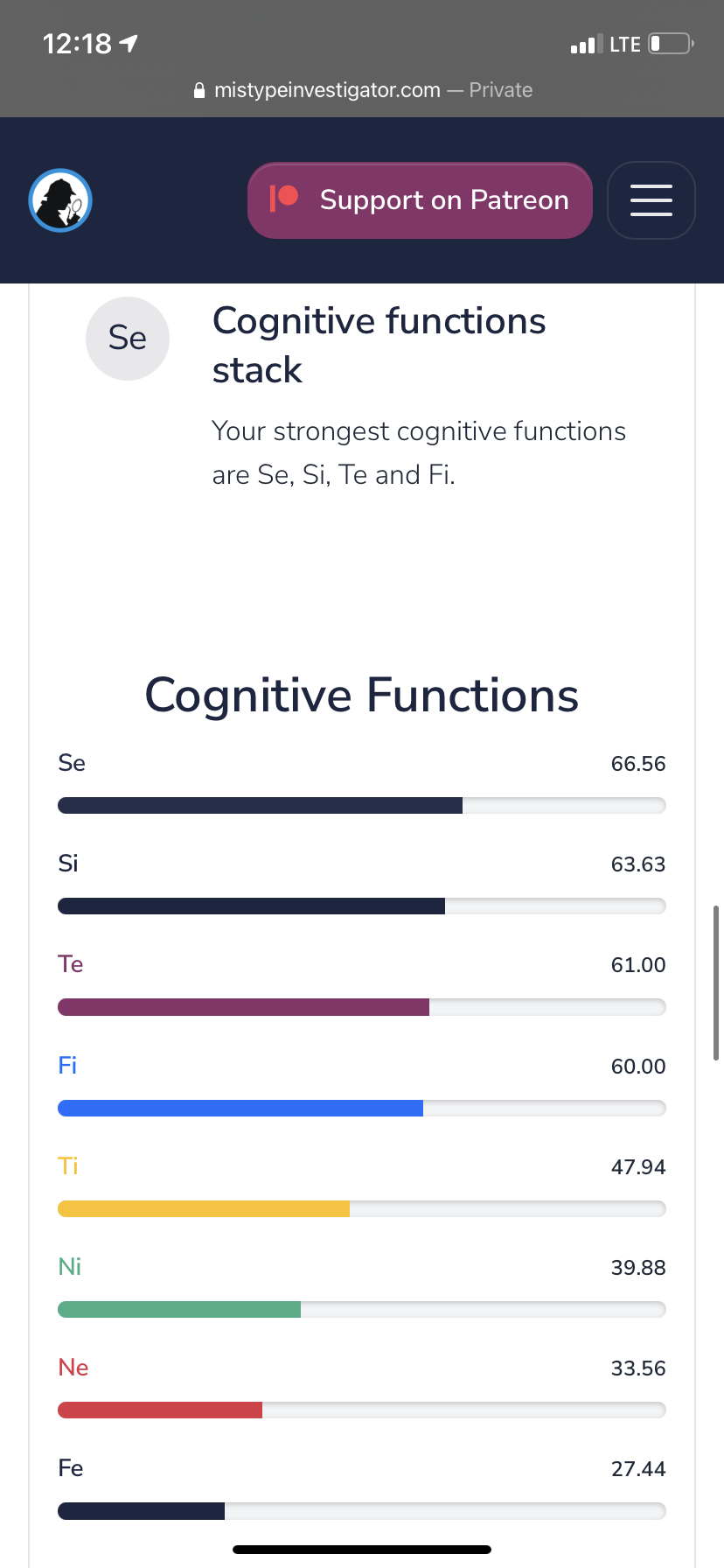
Task: Tap the mistypeinvestigator.com address bar
Action: [x=362, y=90]
